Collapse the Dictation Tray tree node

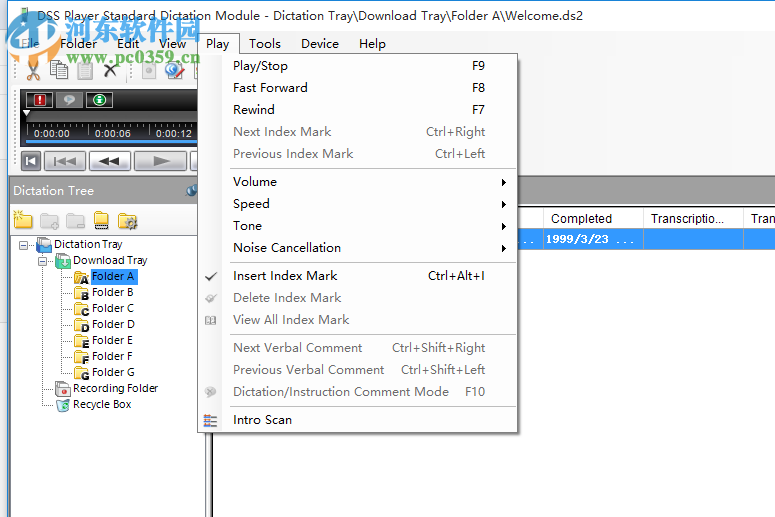click(x=23, y=245)
